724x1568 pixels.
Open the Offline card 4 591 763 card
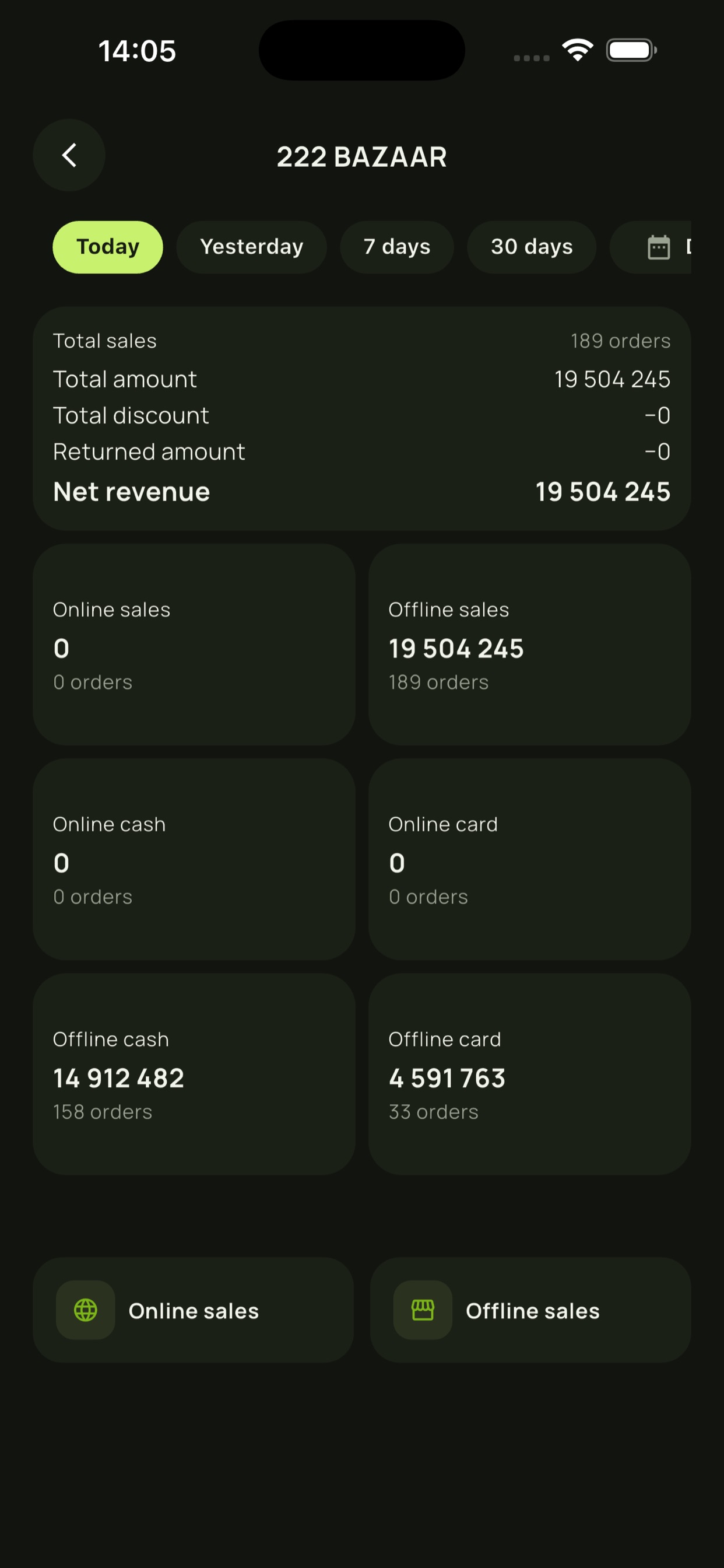(530, 1074)
